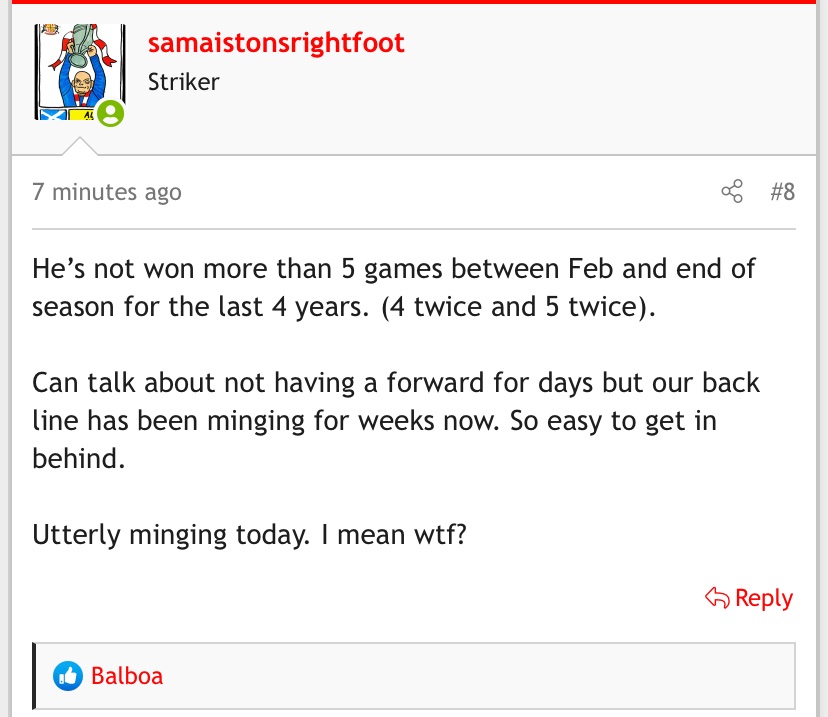The image size is (828, 717).
Task: Open post number #8 link
Action: 783,192
